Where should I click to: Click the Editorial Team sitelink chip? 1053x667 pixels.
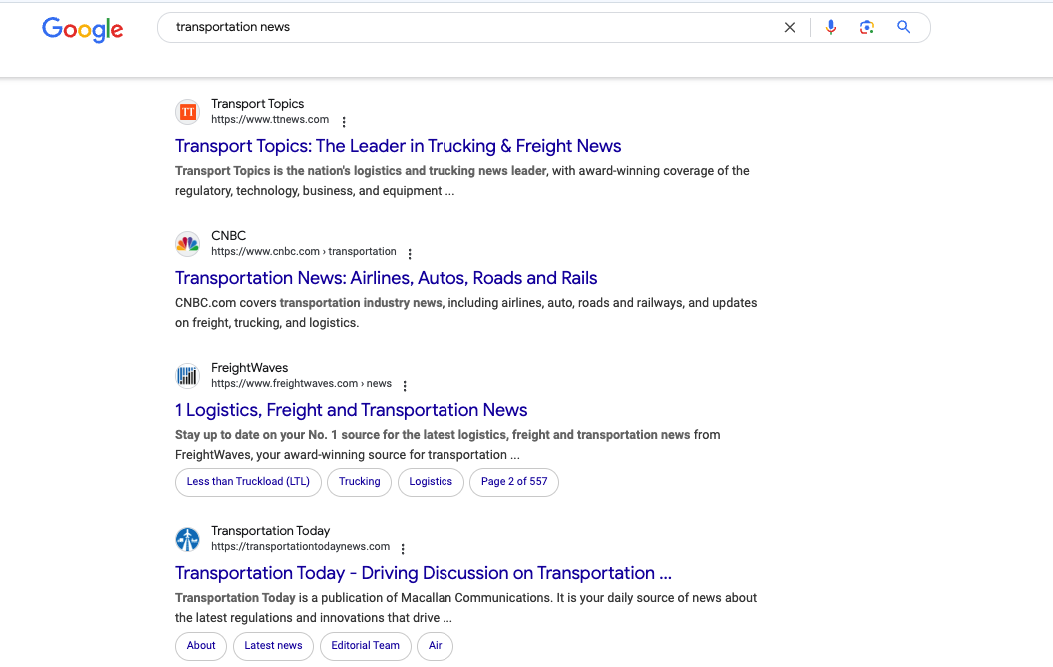365,646
